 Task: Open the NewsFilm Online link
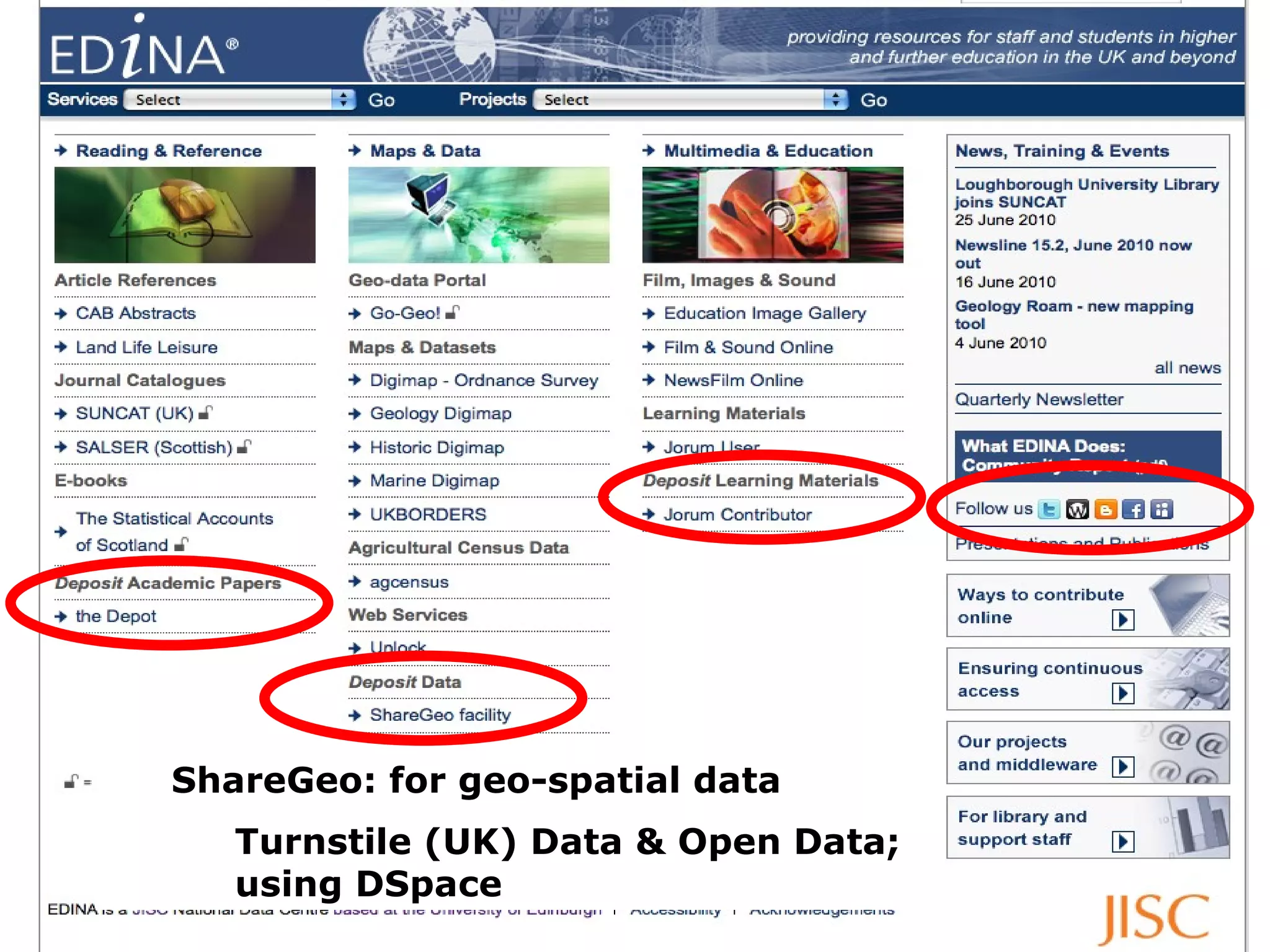click(x=734, y=381)
